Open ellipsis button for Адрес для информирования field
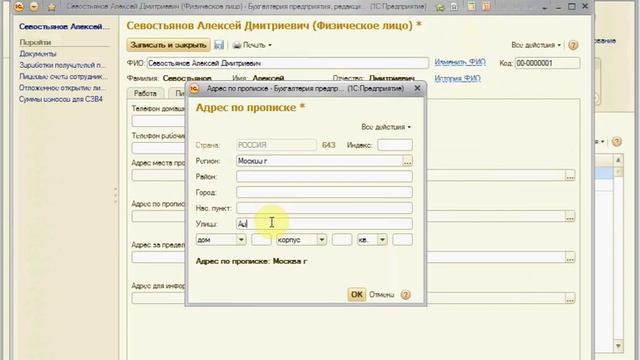The image size is (640, 360). point(570,298)
